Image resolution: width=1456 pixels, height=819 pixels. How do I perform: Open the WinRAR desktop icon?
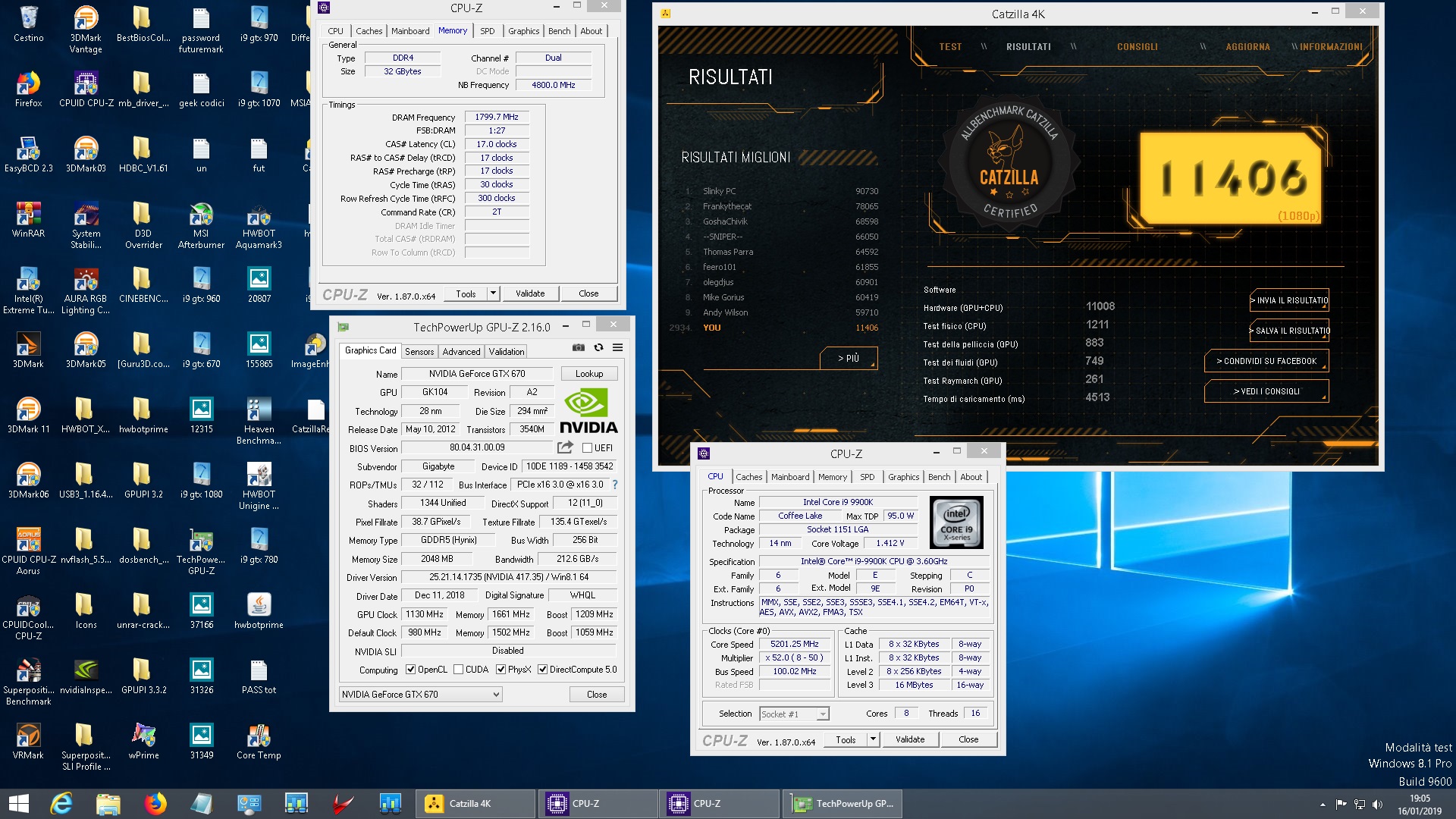(x=28, y=220)
